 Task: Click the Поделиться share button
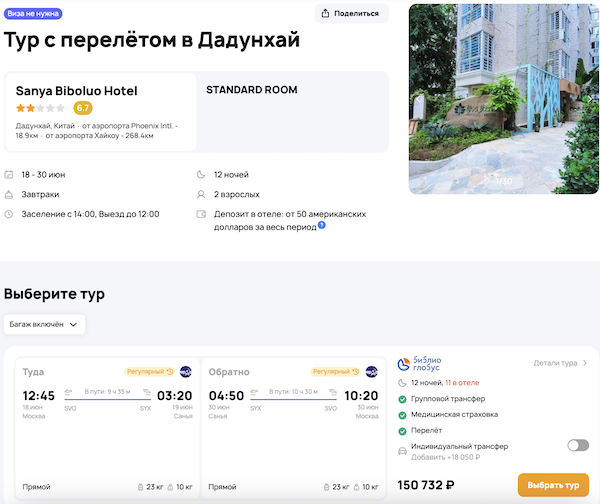point(351,13)
